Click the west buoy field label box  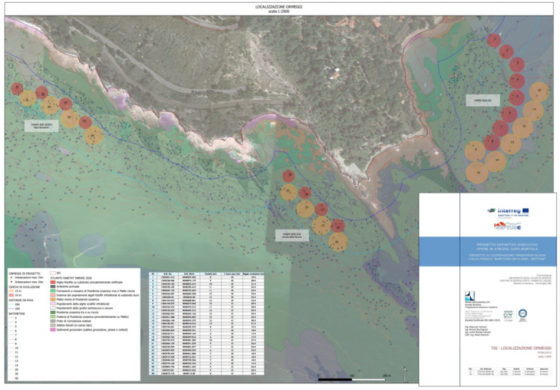click(x=41, y=126)
